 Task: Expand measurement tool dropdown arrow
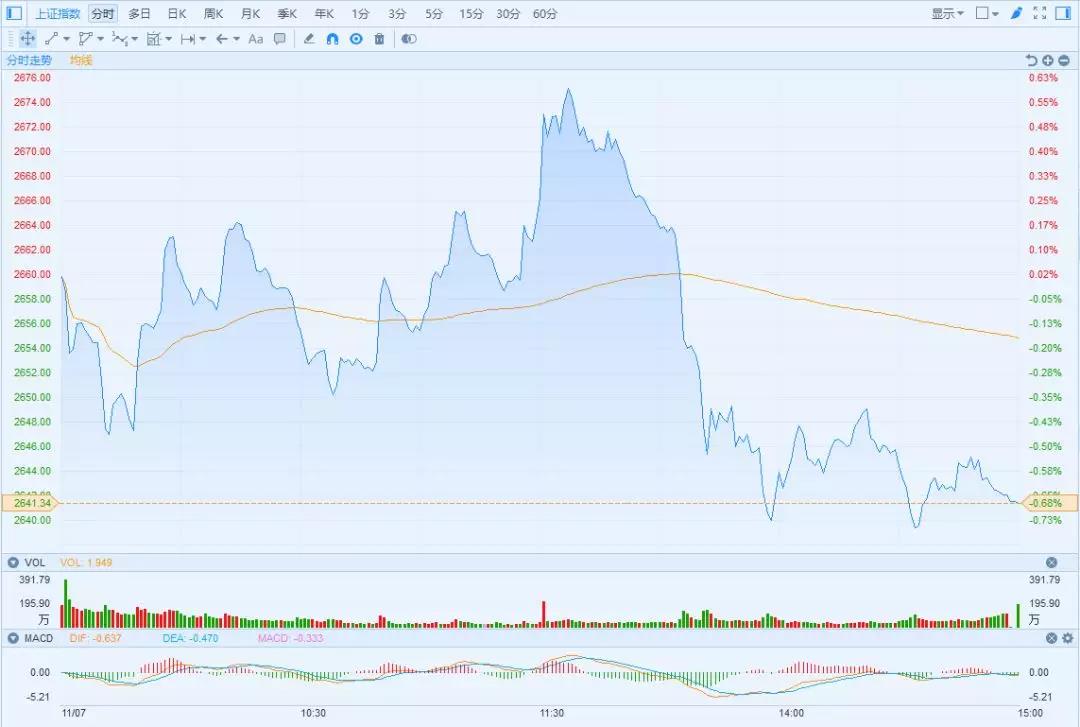tap(169, 39)
